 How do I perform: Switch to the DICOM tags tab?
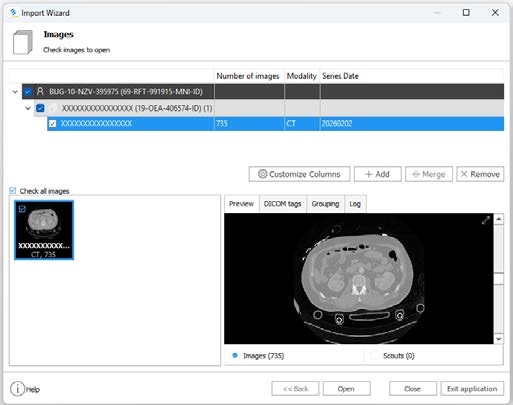pyautogui.click(x=282, y=204)
